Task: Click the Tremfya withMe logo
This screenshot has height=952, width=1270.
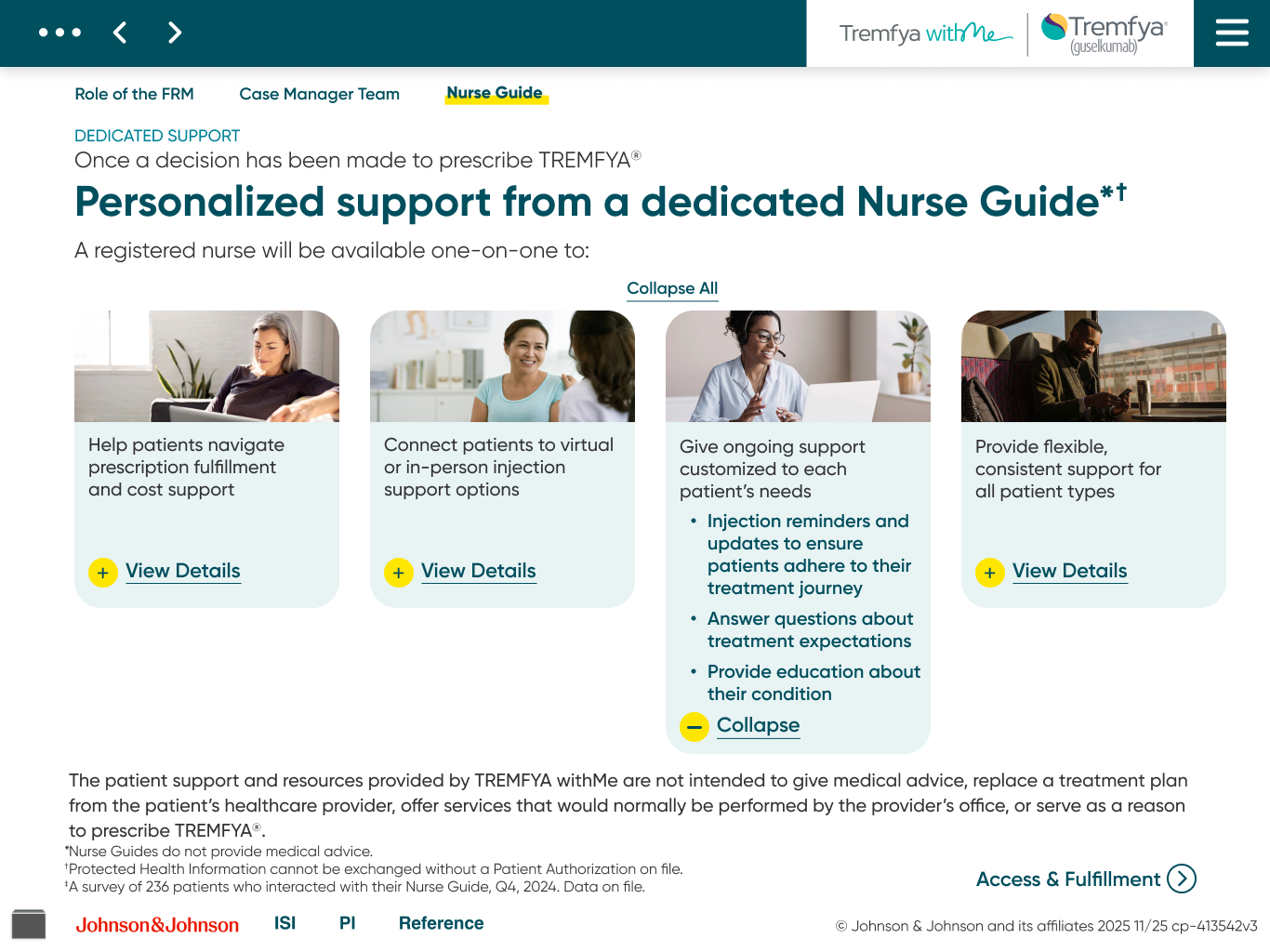Action: (x=925, y=33)
